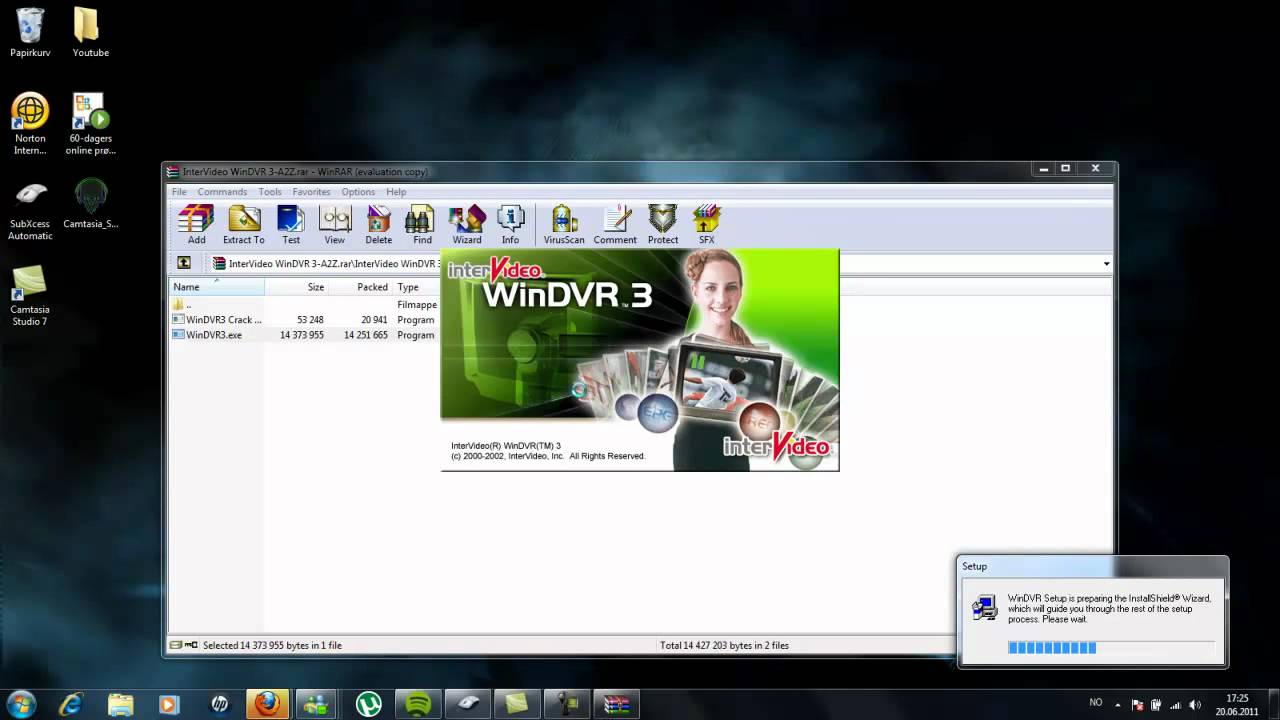Screen dimensions: 1280x720
Task: Sort files by Type column header
Action: point(417,287)
